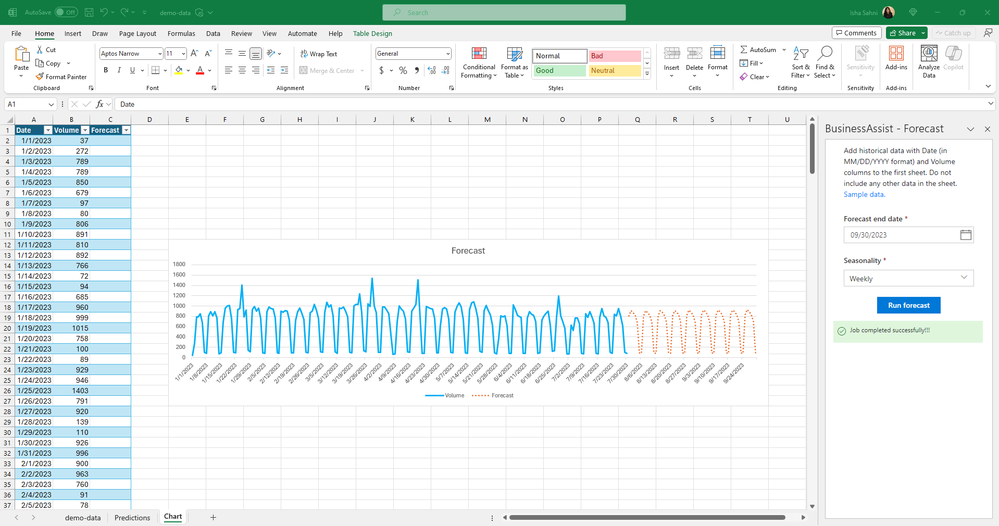The width and height of the screenshot is (999, 526).
Task: Open the calendar picker for forecast end date
Action: 966,235
